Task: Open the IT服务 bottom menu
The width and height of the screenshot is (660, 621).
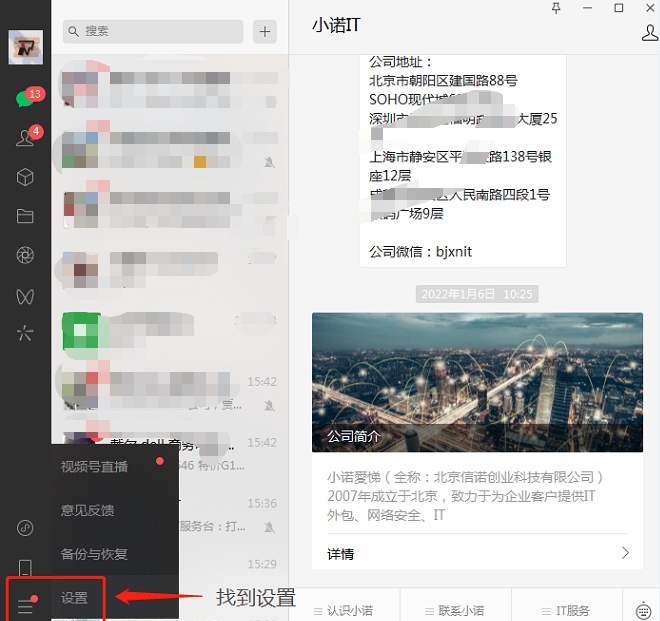Action: [567, 610]
